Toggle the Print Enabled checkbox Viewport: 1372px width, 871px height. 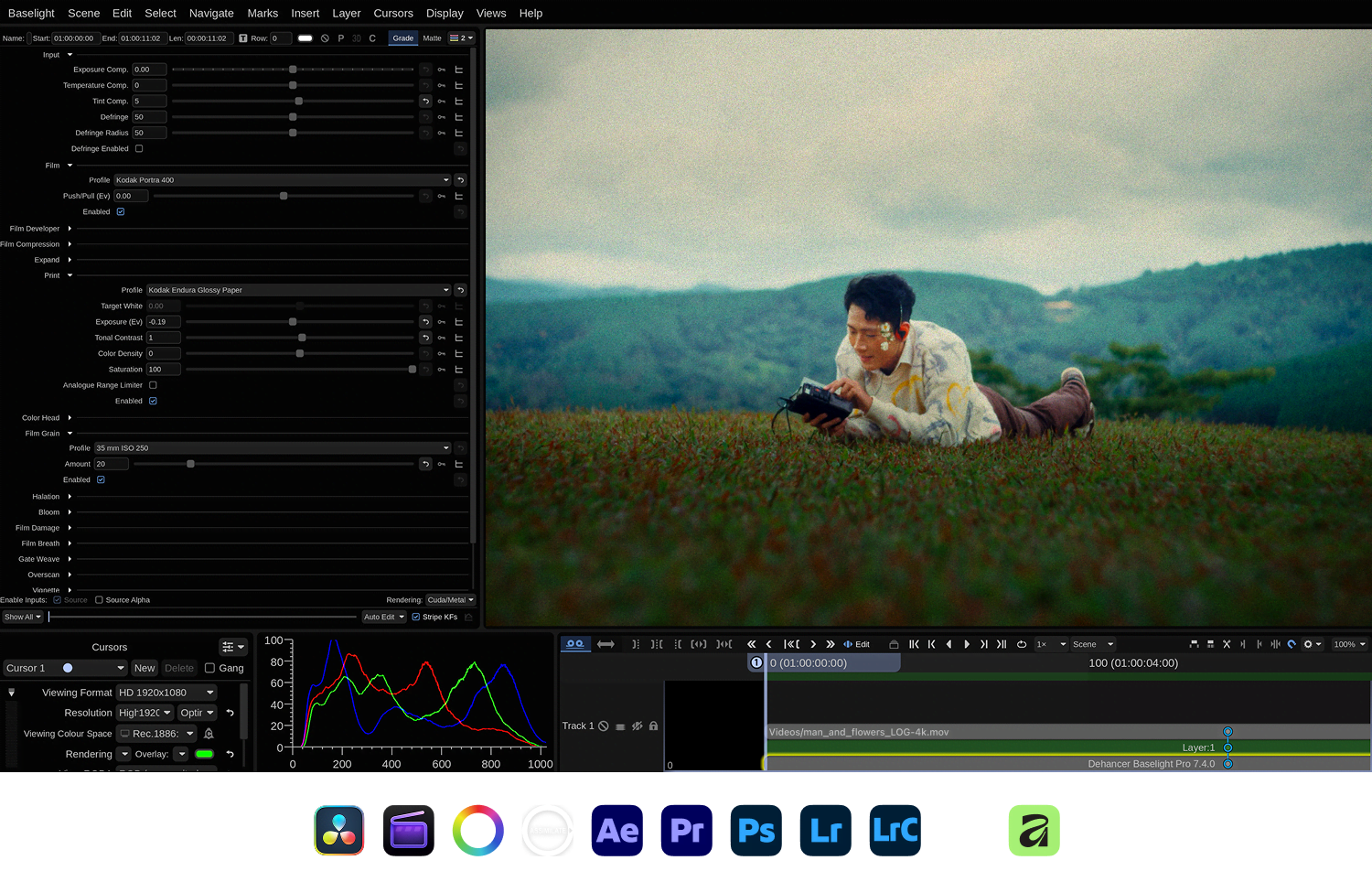(x=153, y=402)
